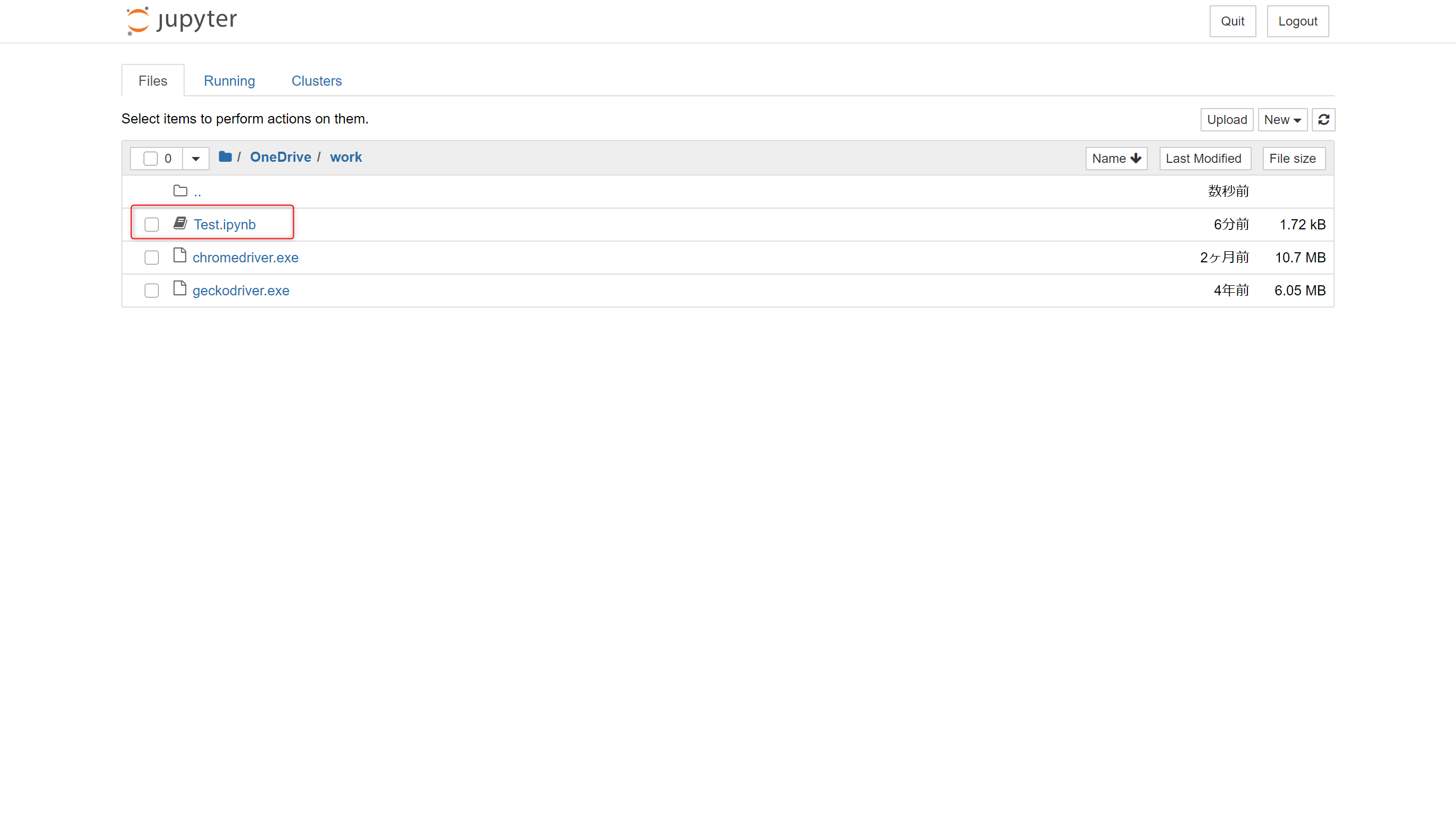This screenshot has width=1456, height=819.
Task: Click the file icon beside chromedriver.exe
Action: (x=180, y=255)
